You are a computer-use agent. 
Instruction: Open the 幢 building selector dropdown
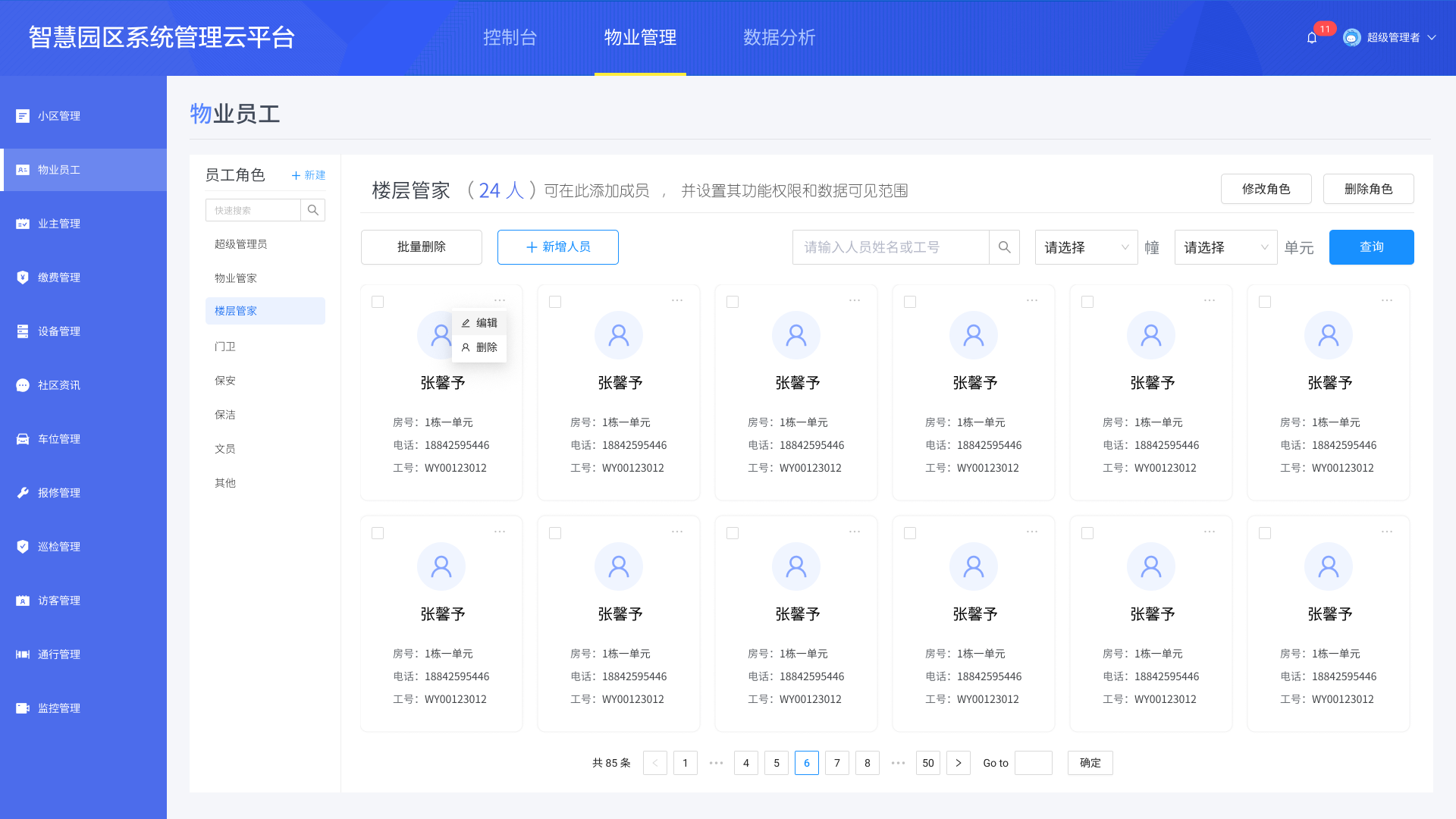(1086, 247)
